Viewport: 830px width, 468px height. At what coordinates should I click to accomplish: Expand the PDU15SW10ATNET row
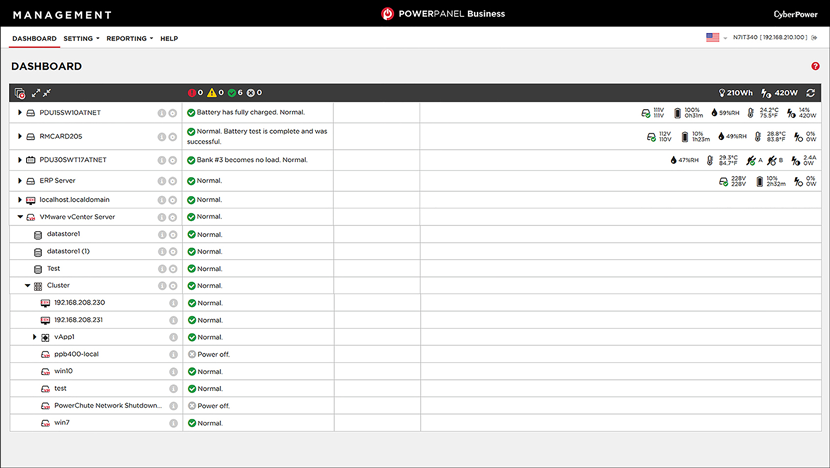pos(20,112)
